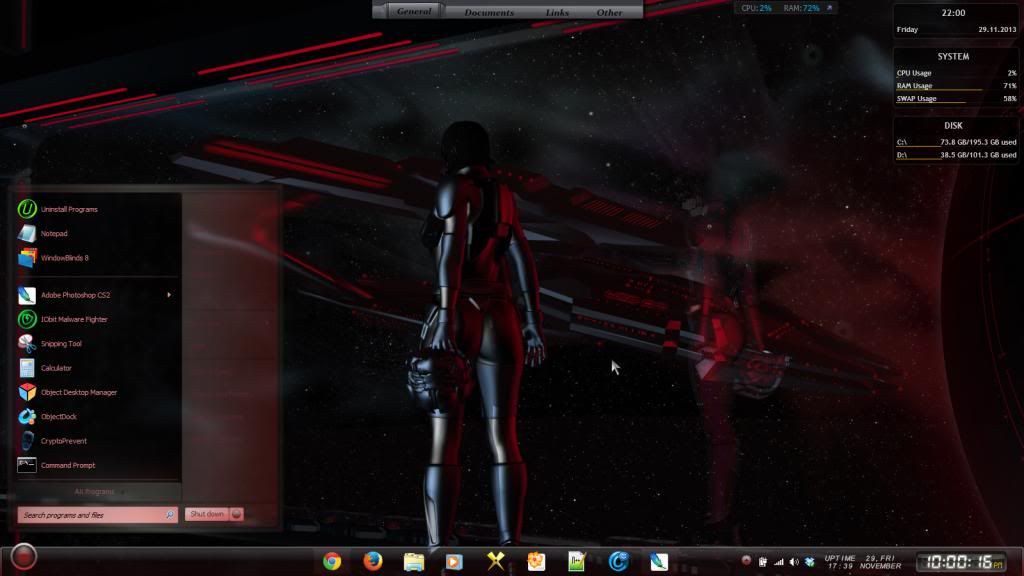Click the magnifier icon in the search box
This screenshot has height=576, width=1024.
pos(169,515)
